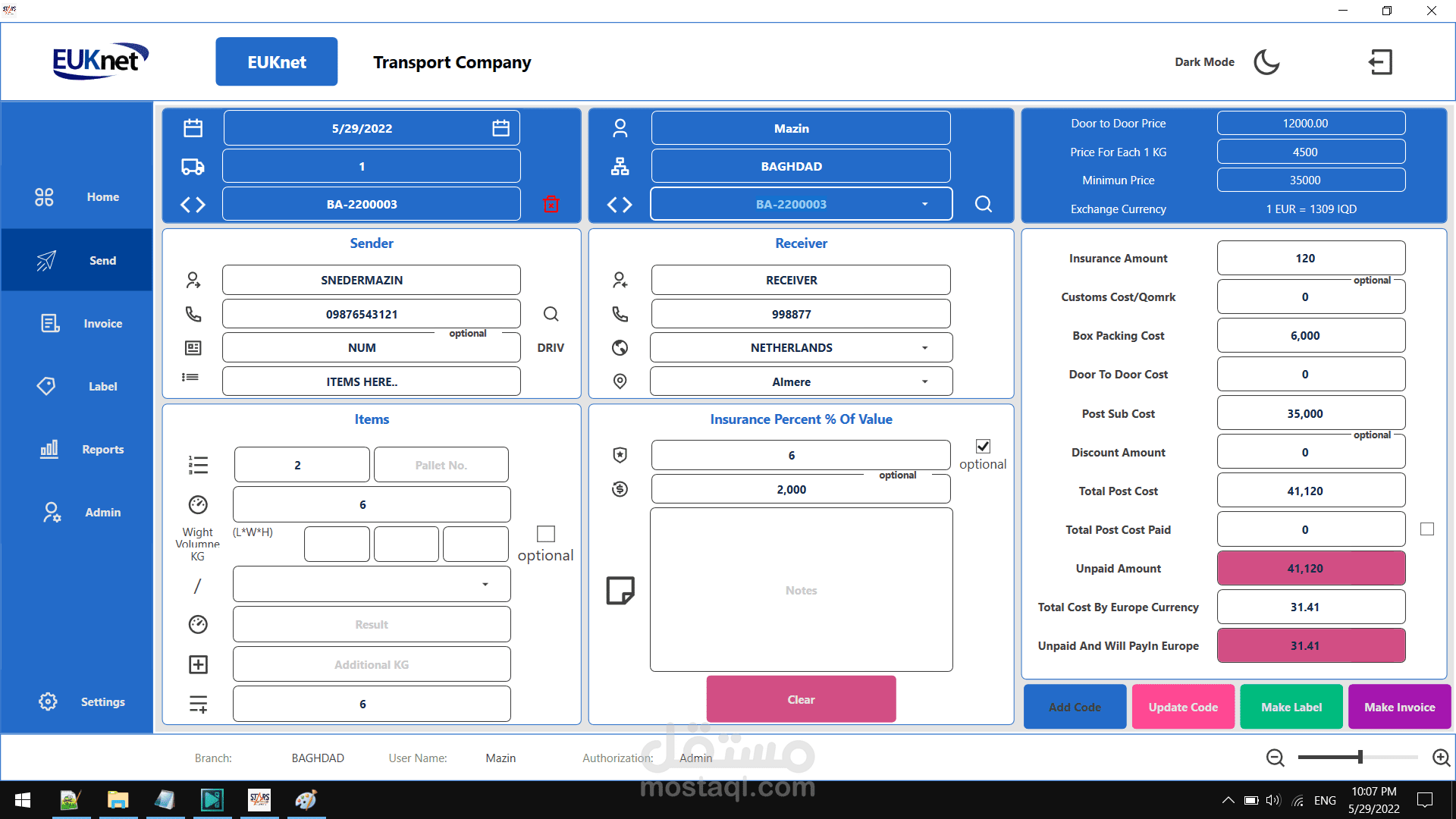This screenshot has width=1456, height=819.
Task: Click the code brackets icon beside BA-2200003 field
Action: pos(193,204)
